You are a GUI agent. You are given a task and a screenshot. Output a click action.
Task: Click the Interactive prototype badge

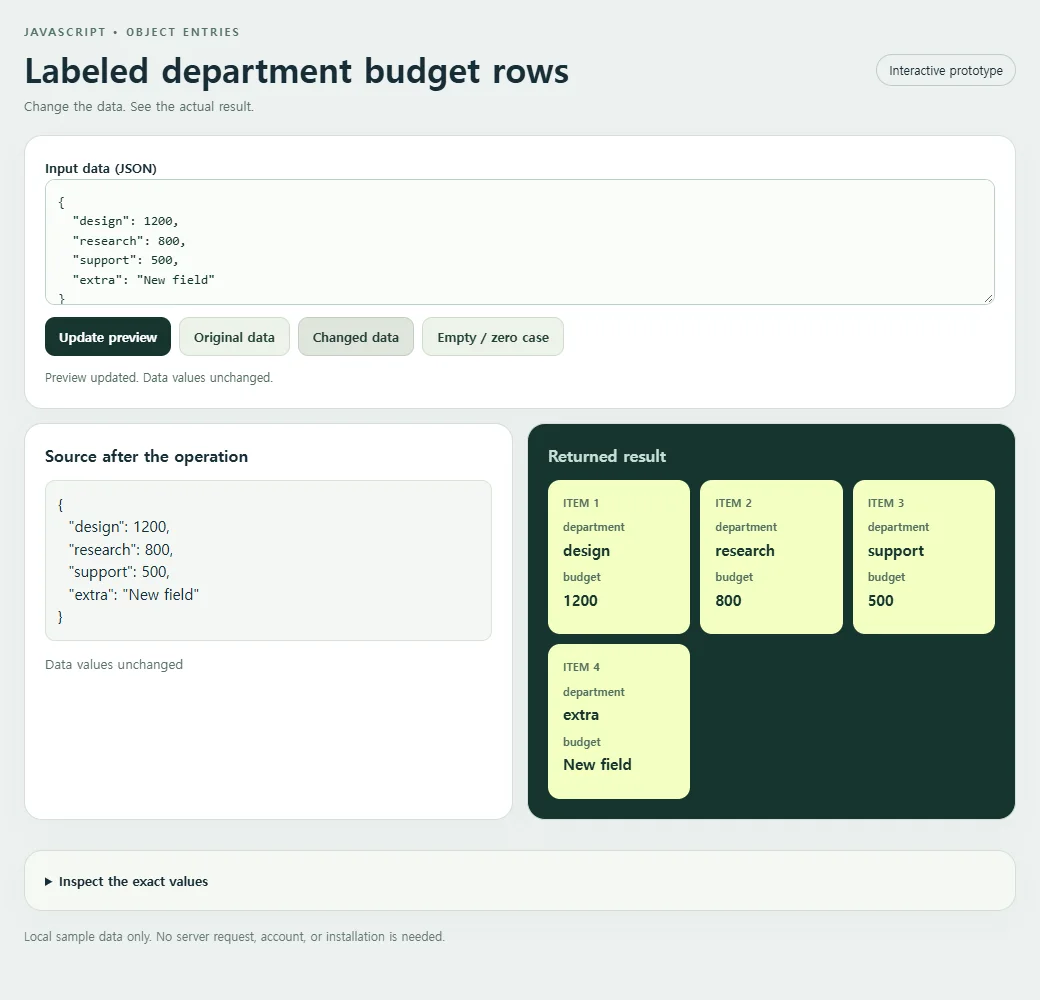(x=946, y=70)
